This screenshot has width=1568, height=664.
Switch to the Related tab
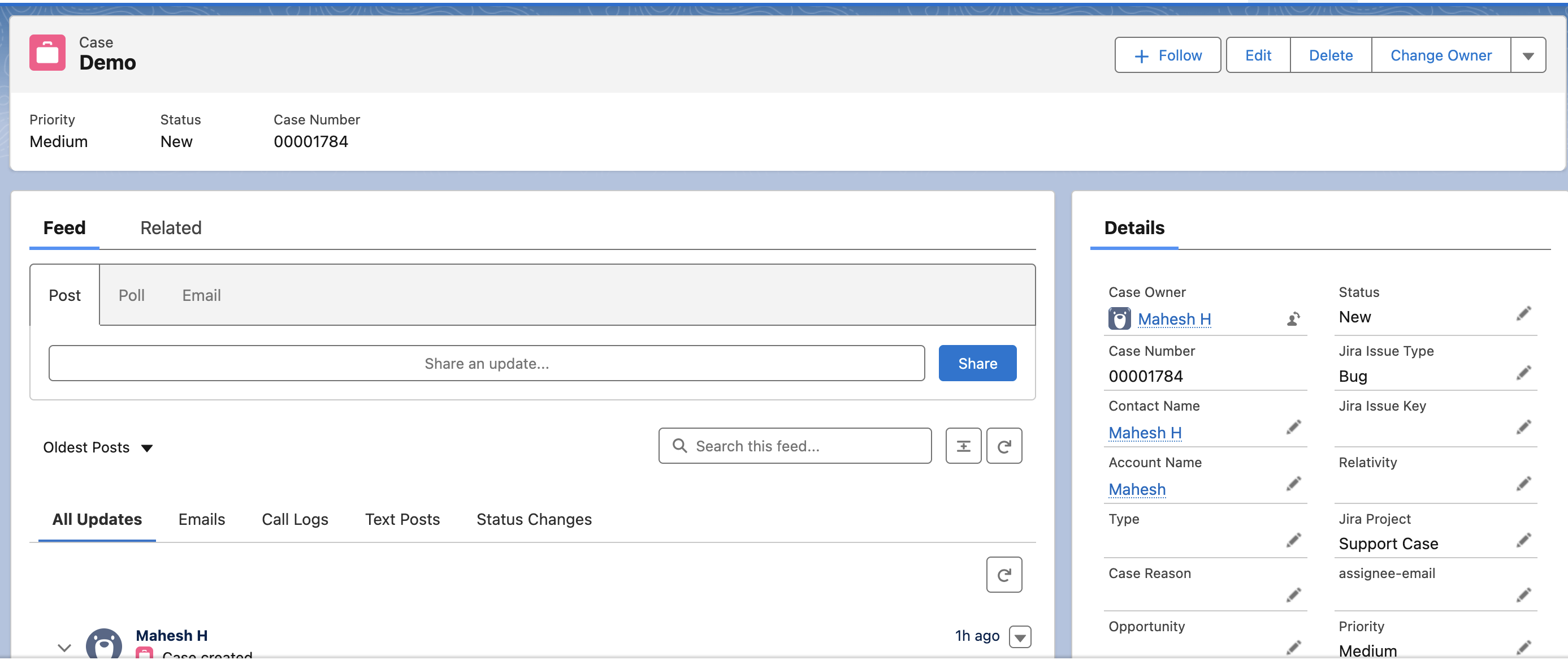click(x=171, y=228)
